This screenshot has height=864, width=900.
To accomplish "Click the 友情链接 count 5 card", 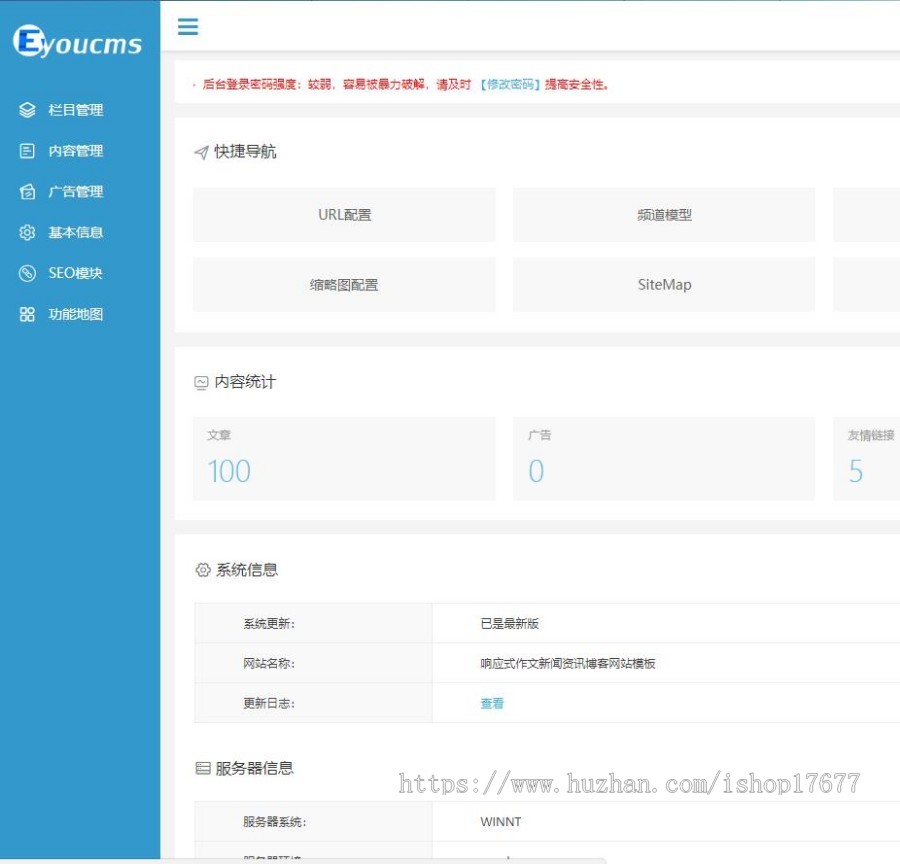I will (x=867, y=459).
